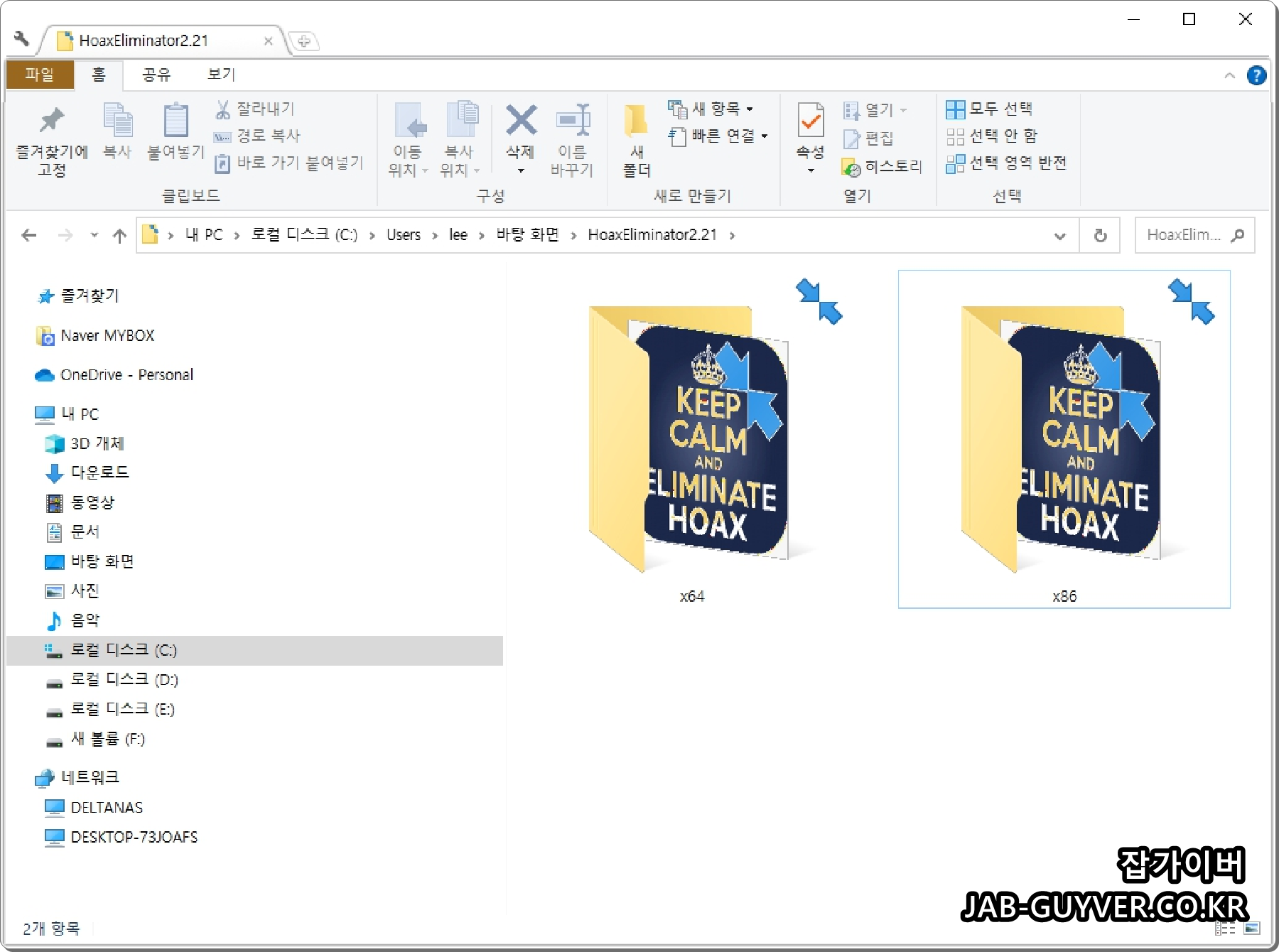Expand the 열기 dropdown
This screenshot has width=1279, height=952.
[x=903, y=109]
